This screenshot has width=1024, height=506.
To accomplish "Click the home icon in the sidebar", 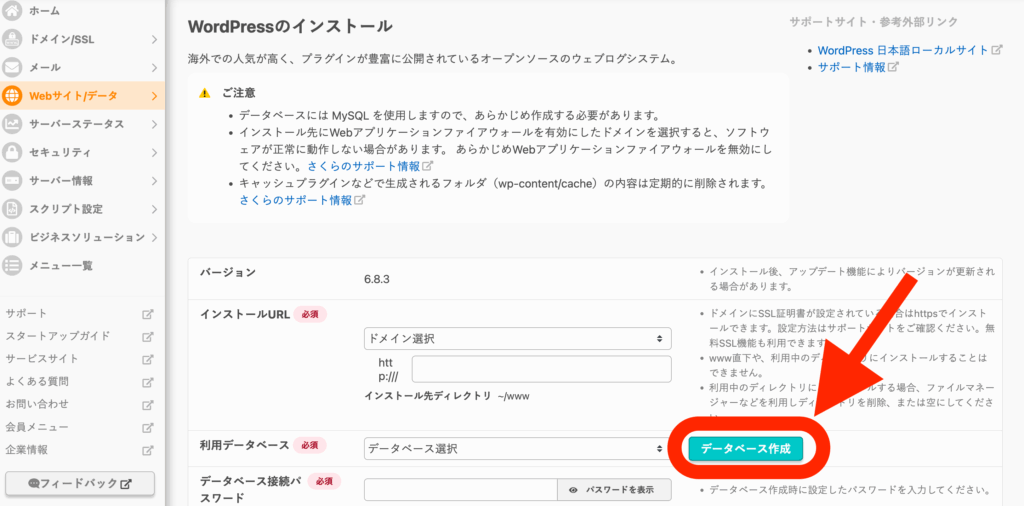I will click(x=13, y=11).
